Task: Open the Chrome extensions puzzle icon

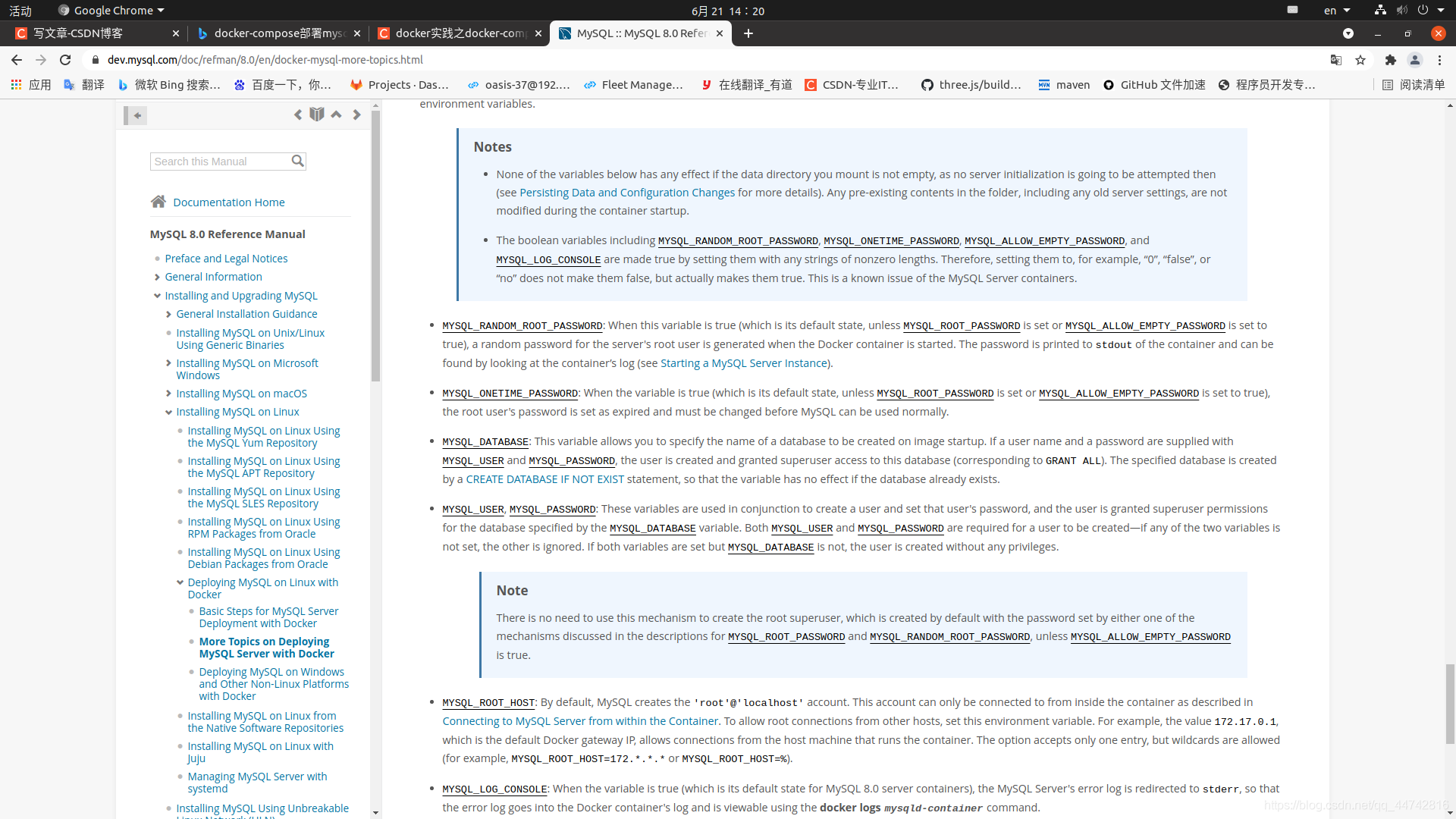Action: 1390,60
